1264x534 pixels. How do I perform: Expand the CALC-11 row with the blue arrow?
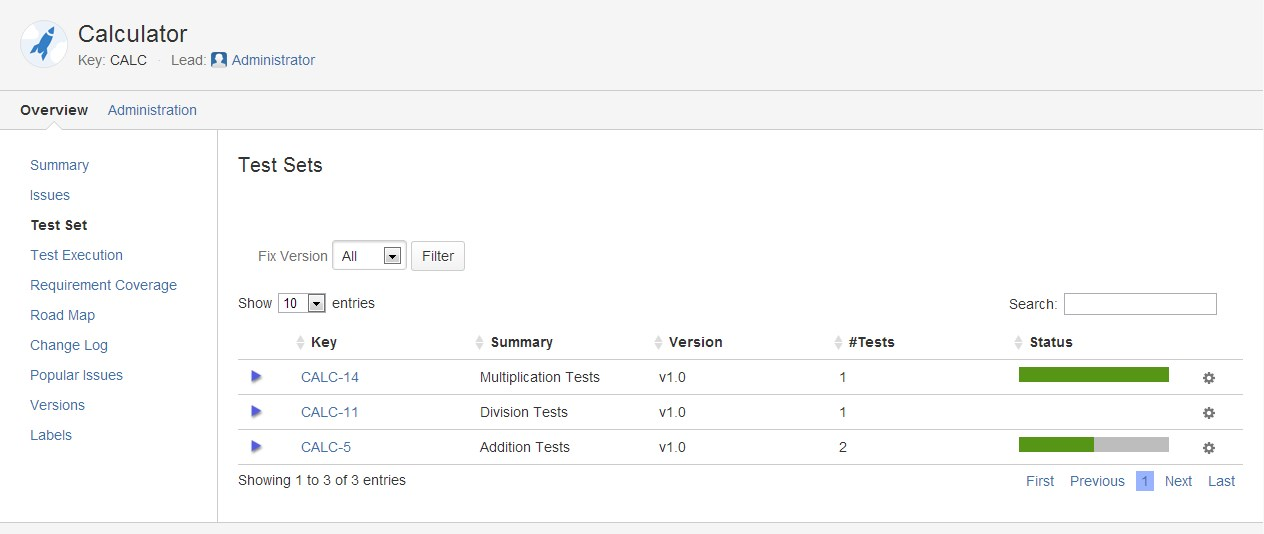click(257, 411)
